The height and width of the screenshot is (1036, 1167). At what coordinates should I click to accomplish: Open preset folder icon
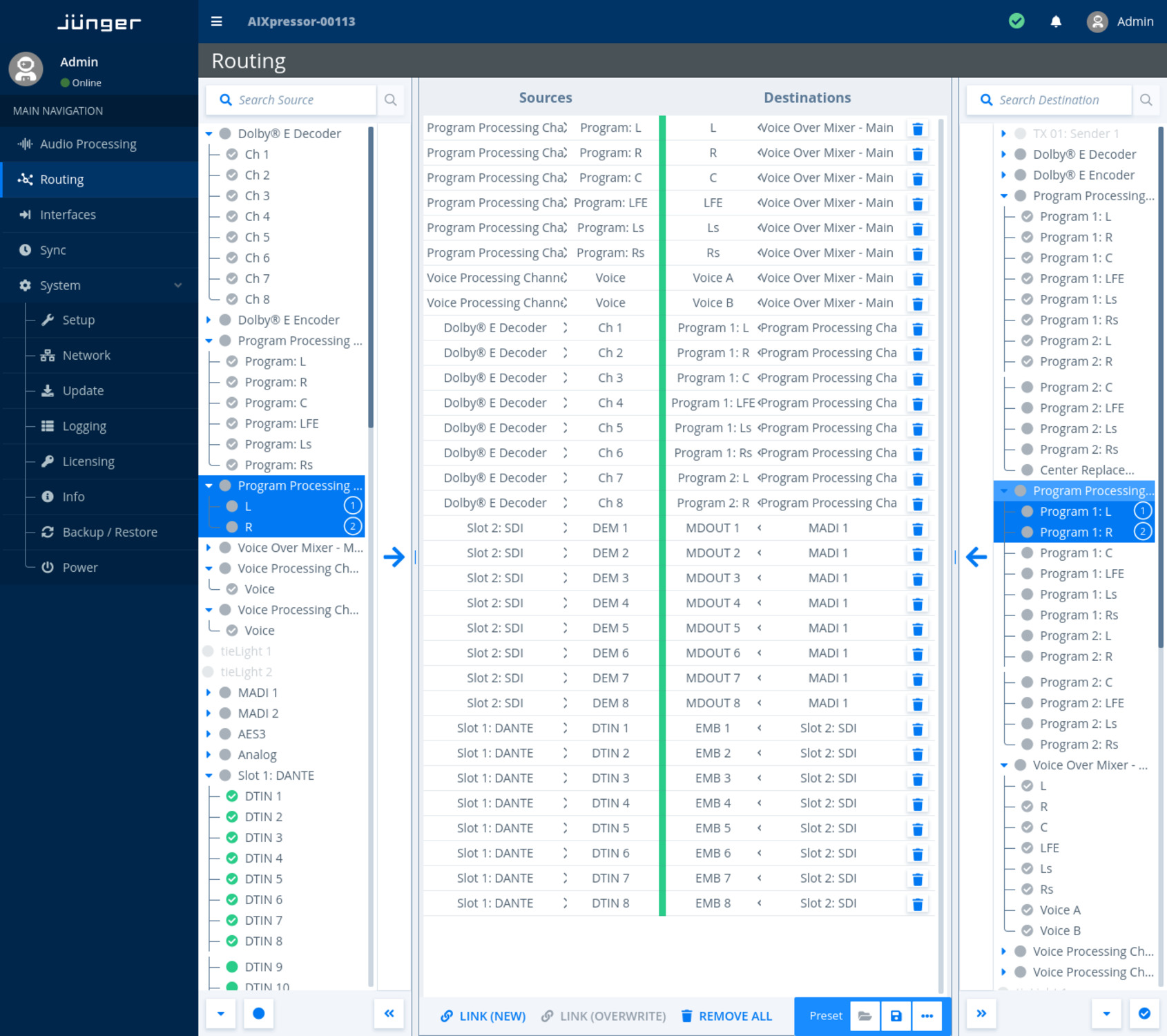(865, 1015)
